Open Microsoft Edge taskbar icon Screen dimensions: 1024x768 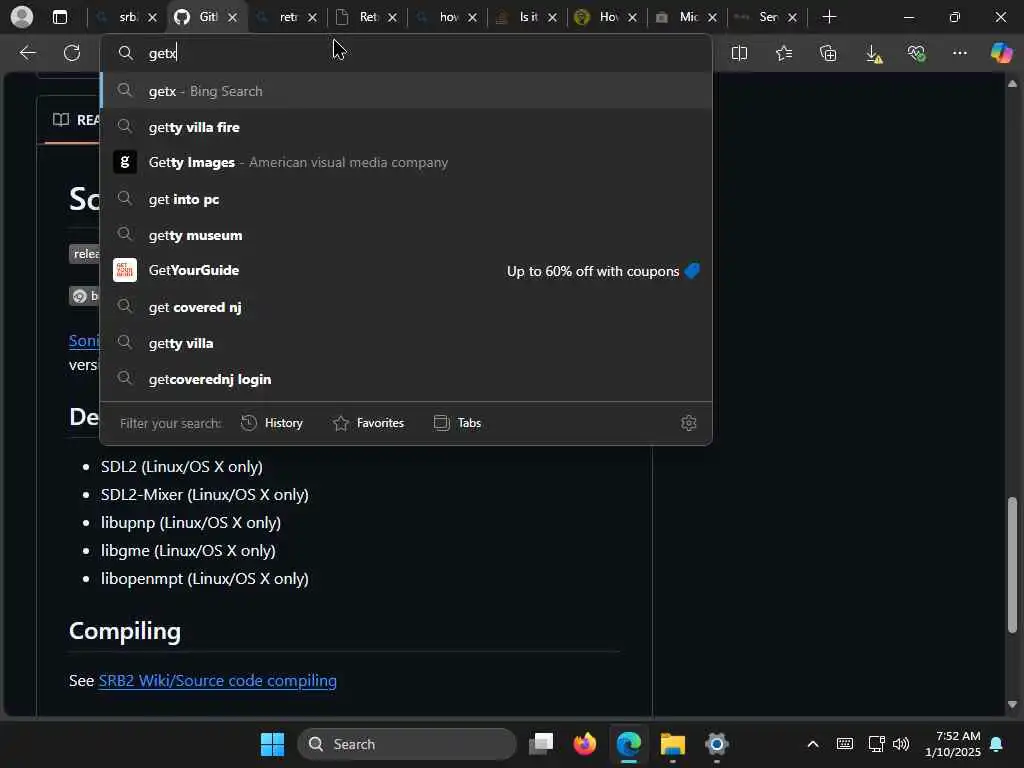(x=629, y=744)
